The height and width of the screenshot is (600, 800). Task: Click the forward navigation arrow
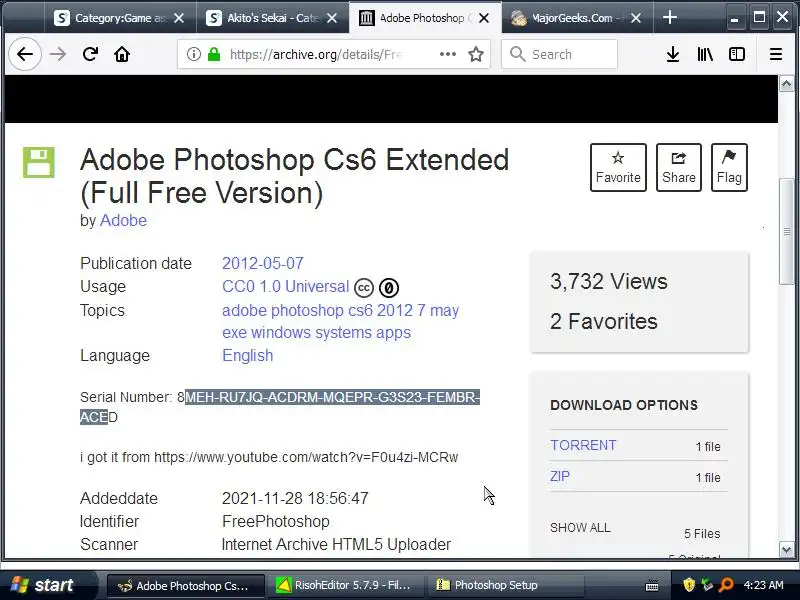[x=58, y=54]
